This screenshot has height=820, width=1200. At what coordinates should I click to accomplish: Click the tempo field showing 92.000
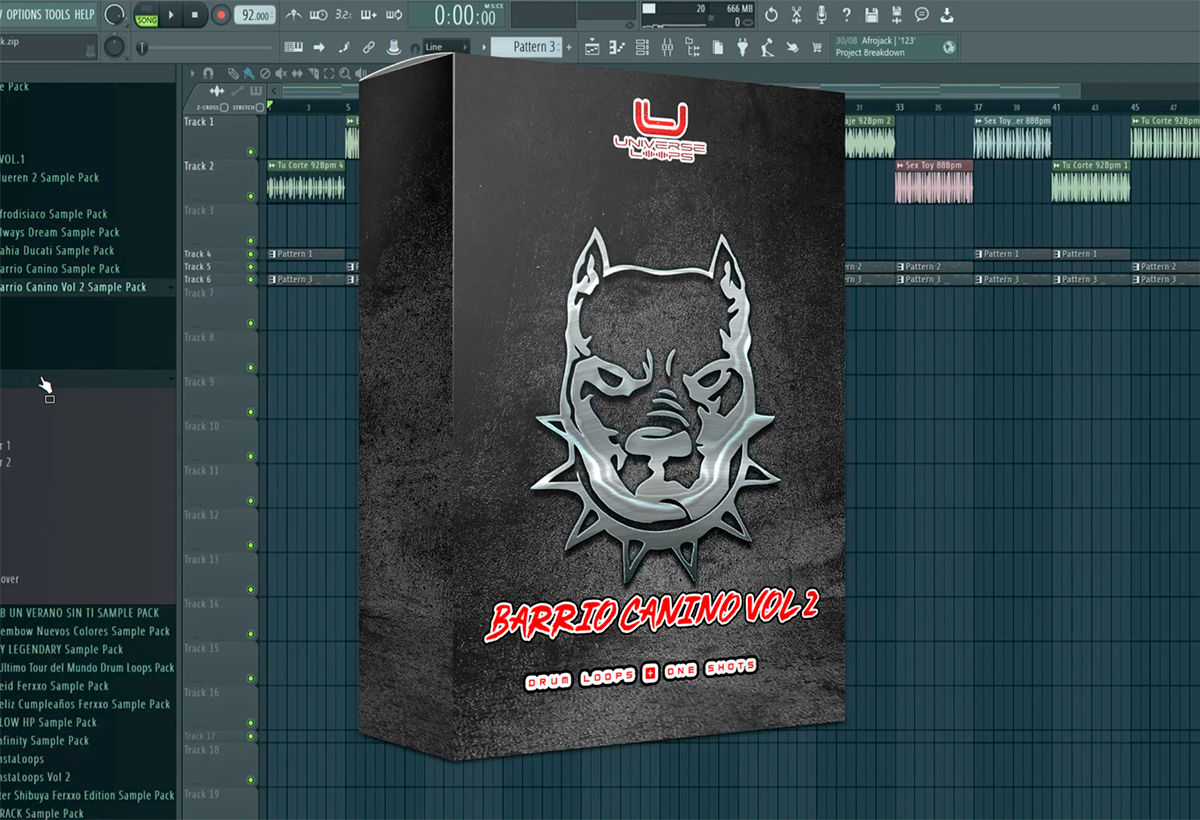(x=255, y=16)
